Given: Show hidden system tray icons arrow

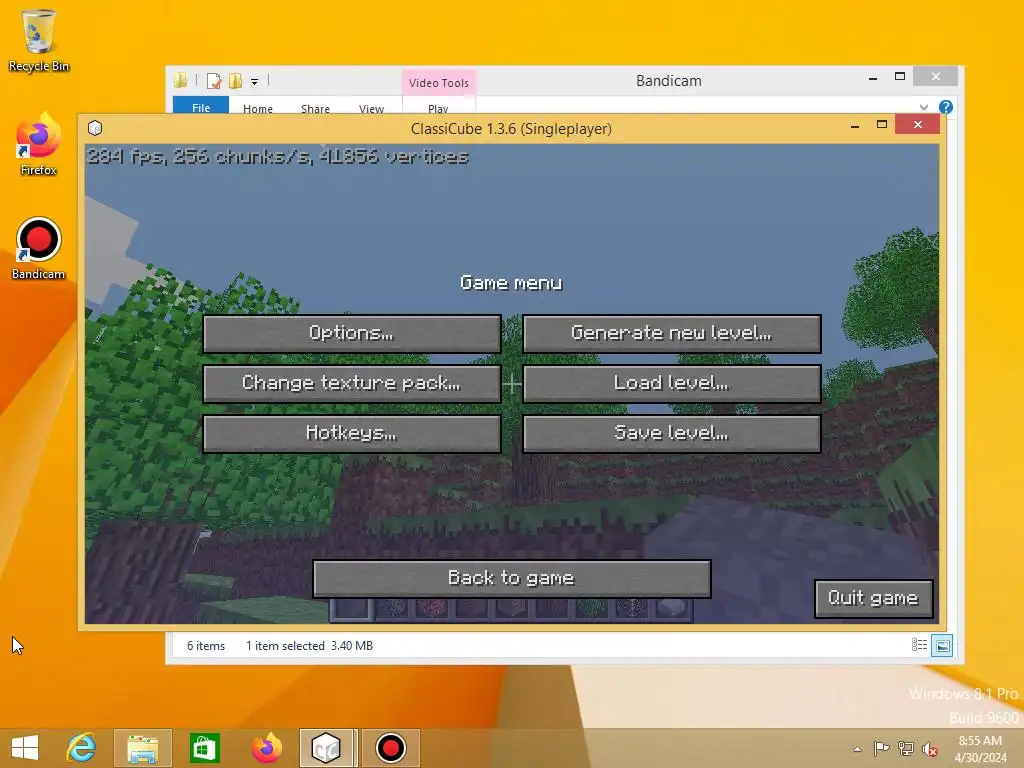Looking at the screenshot, I should tap(857, 749).
